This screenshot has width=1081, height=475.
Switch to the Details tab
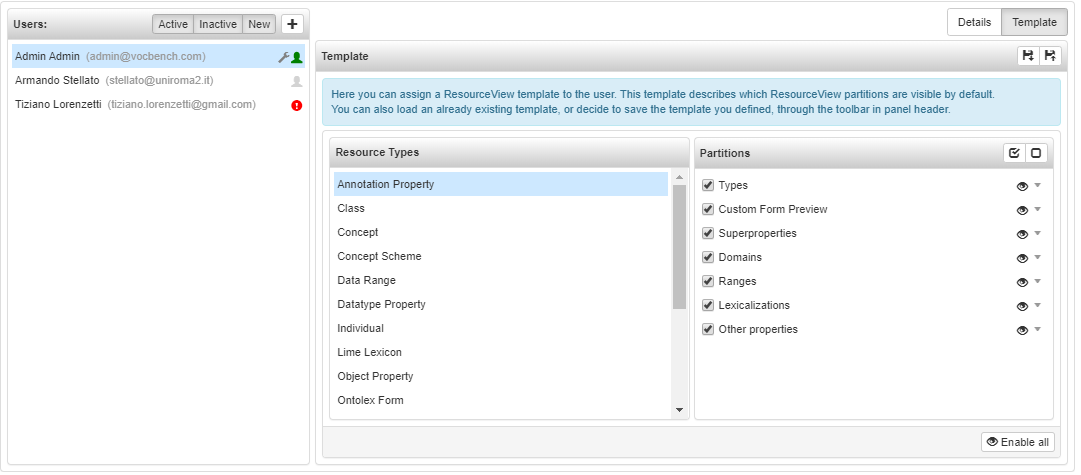(x=974, y=22)
